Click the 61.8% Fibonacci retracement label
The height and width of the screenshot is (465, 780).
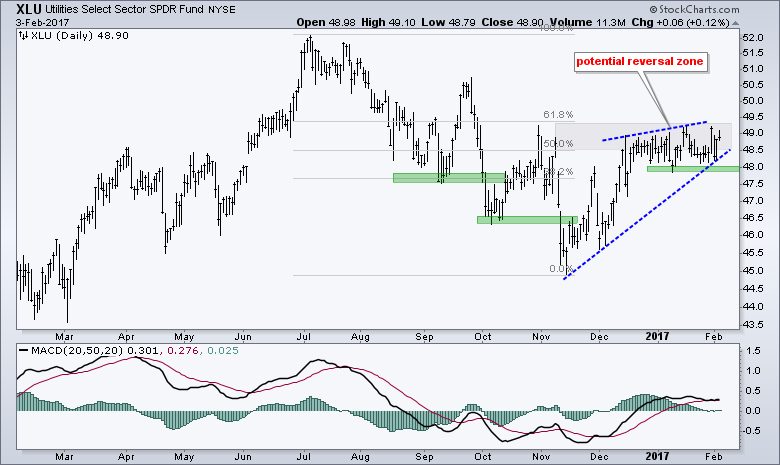point(558,115)
